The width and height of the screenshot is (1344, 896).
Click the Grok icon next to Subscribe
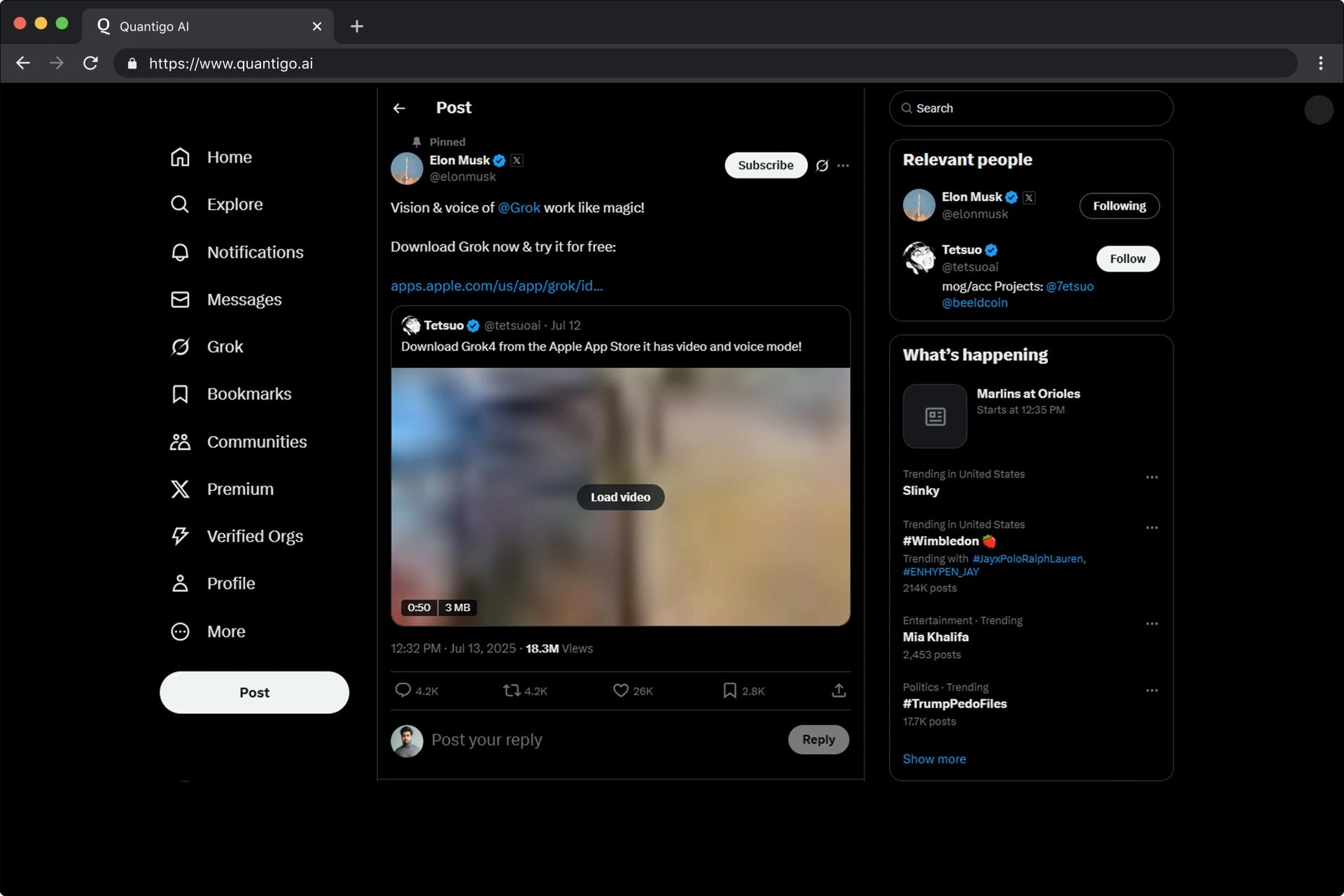[x=822, y=166]
